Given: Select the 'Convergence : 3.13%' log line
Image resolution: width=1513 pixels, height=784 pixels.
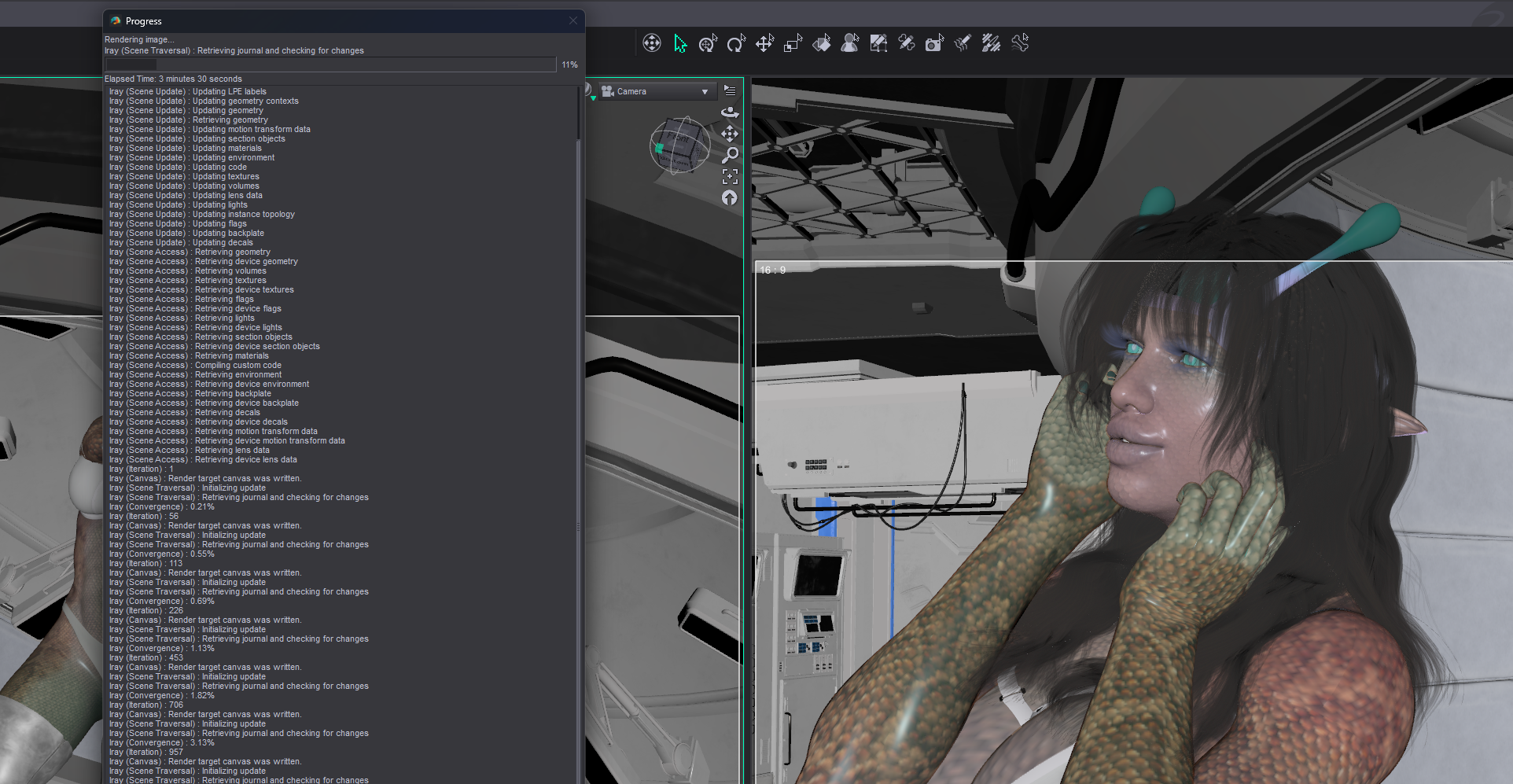Looking at the screenshot, I should pyautogui.click(x=162, y=742).
